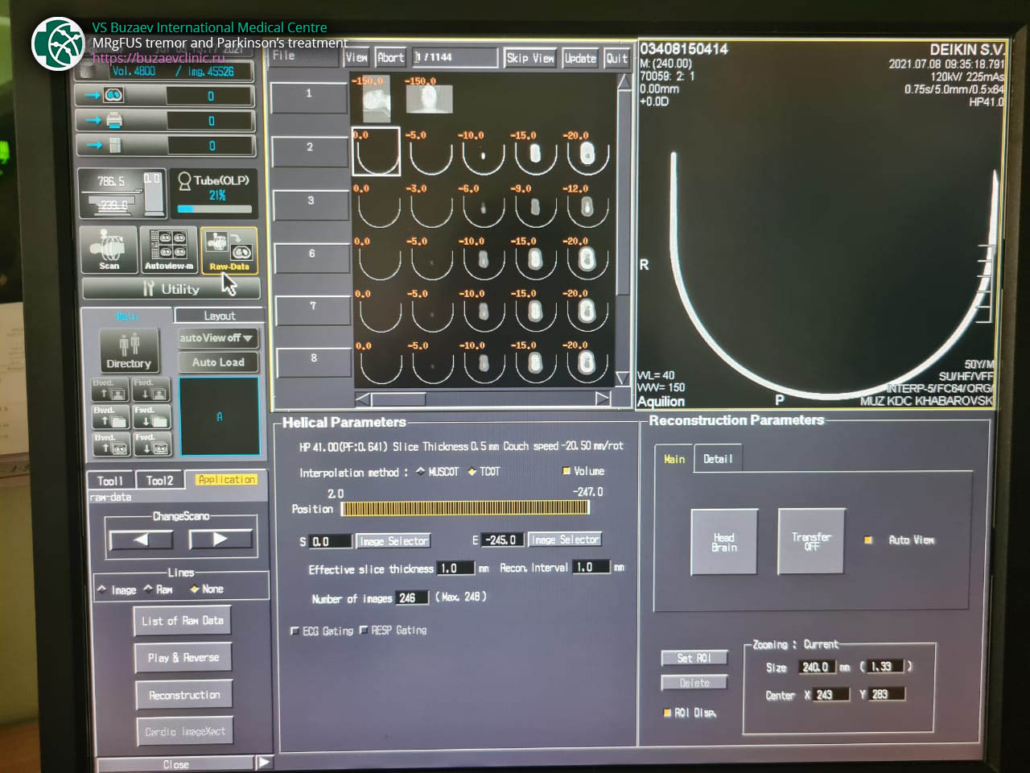Open the patient Directory icon
Image resolution: width=1030 pixels, height=773 pixels.
[129, 351]
